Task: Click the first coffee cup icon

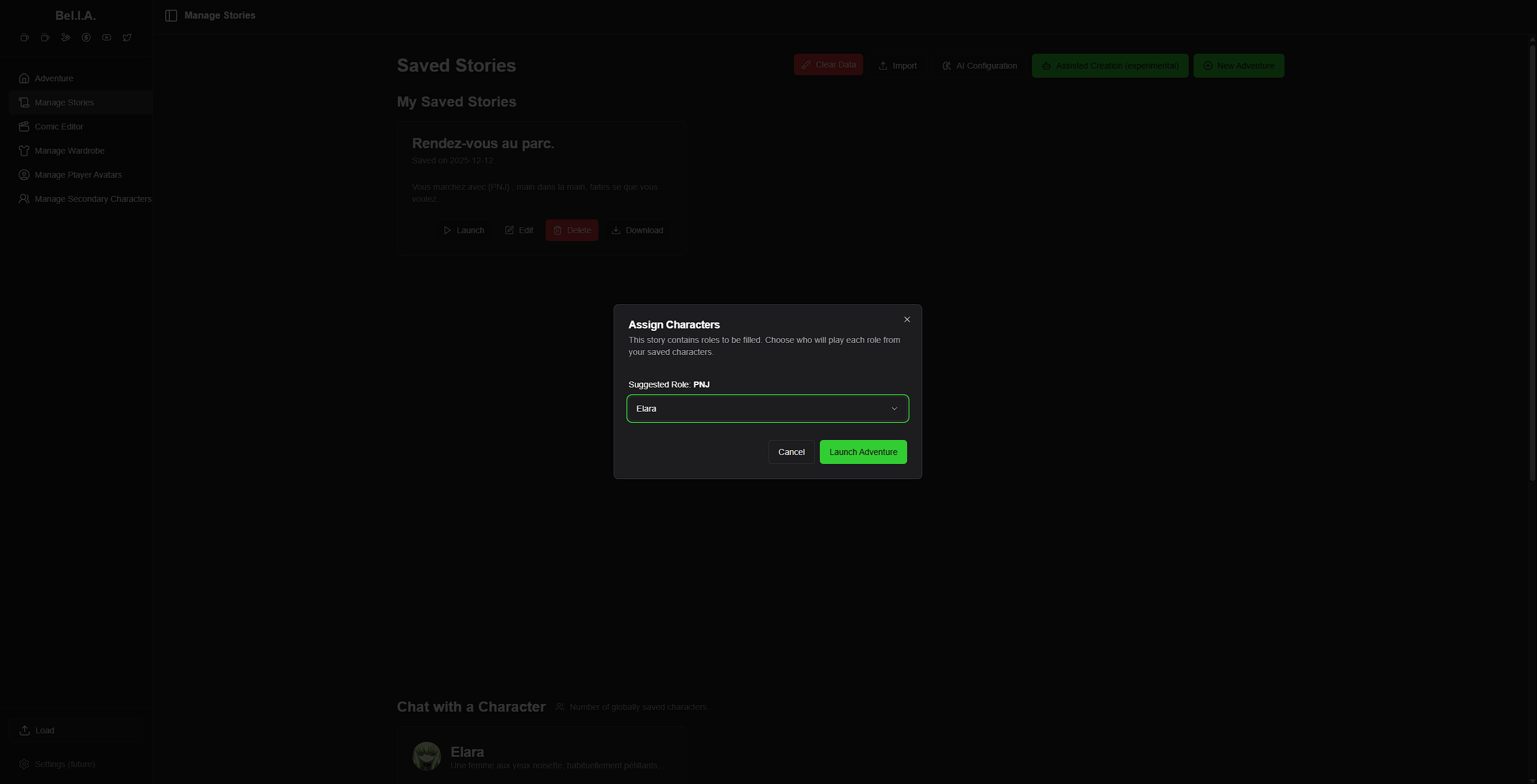Action: [25, 37]
